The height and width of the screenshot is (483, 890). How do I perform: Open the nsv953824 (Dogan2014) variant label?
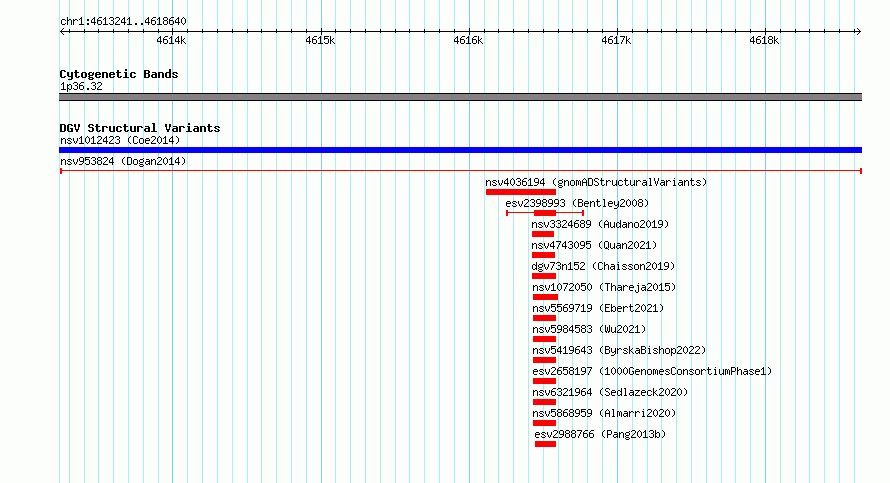pos(123,161)
